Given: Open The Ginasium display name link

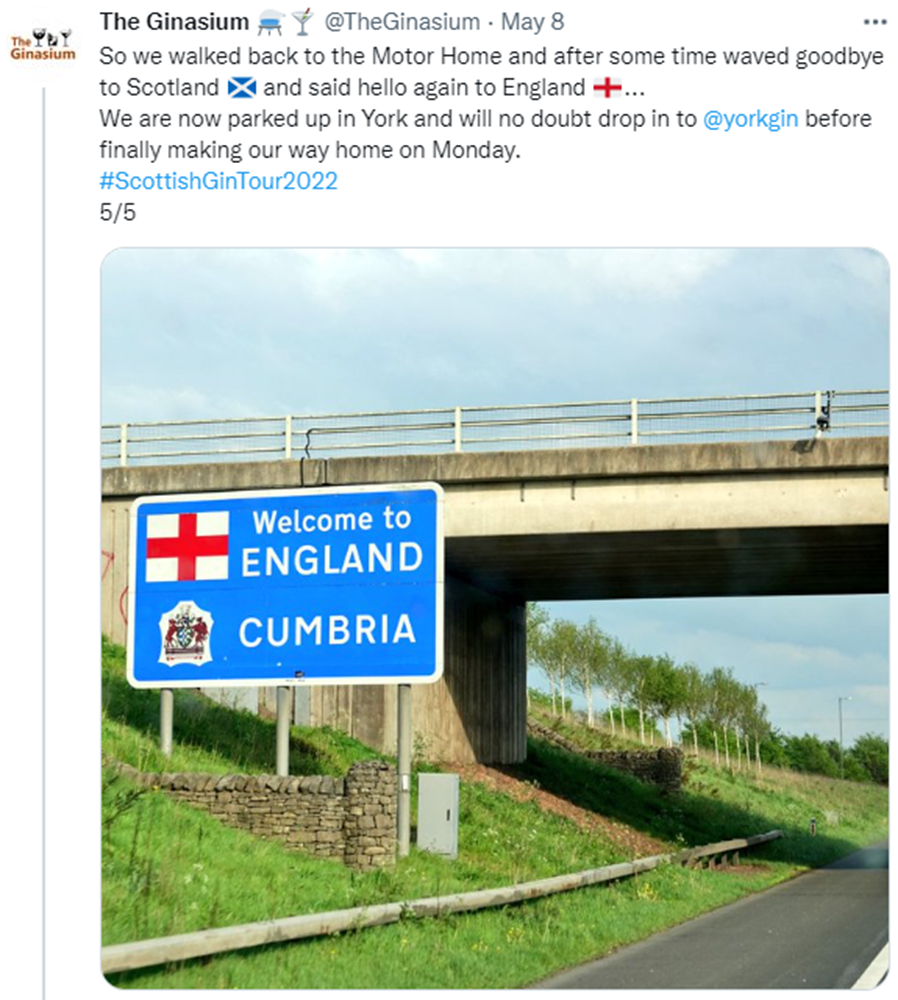Looking at the screenshot, I should coord(173,21).
